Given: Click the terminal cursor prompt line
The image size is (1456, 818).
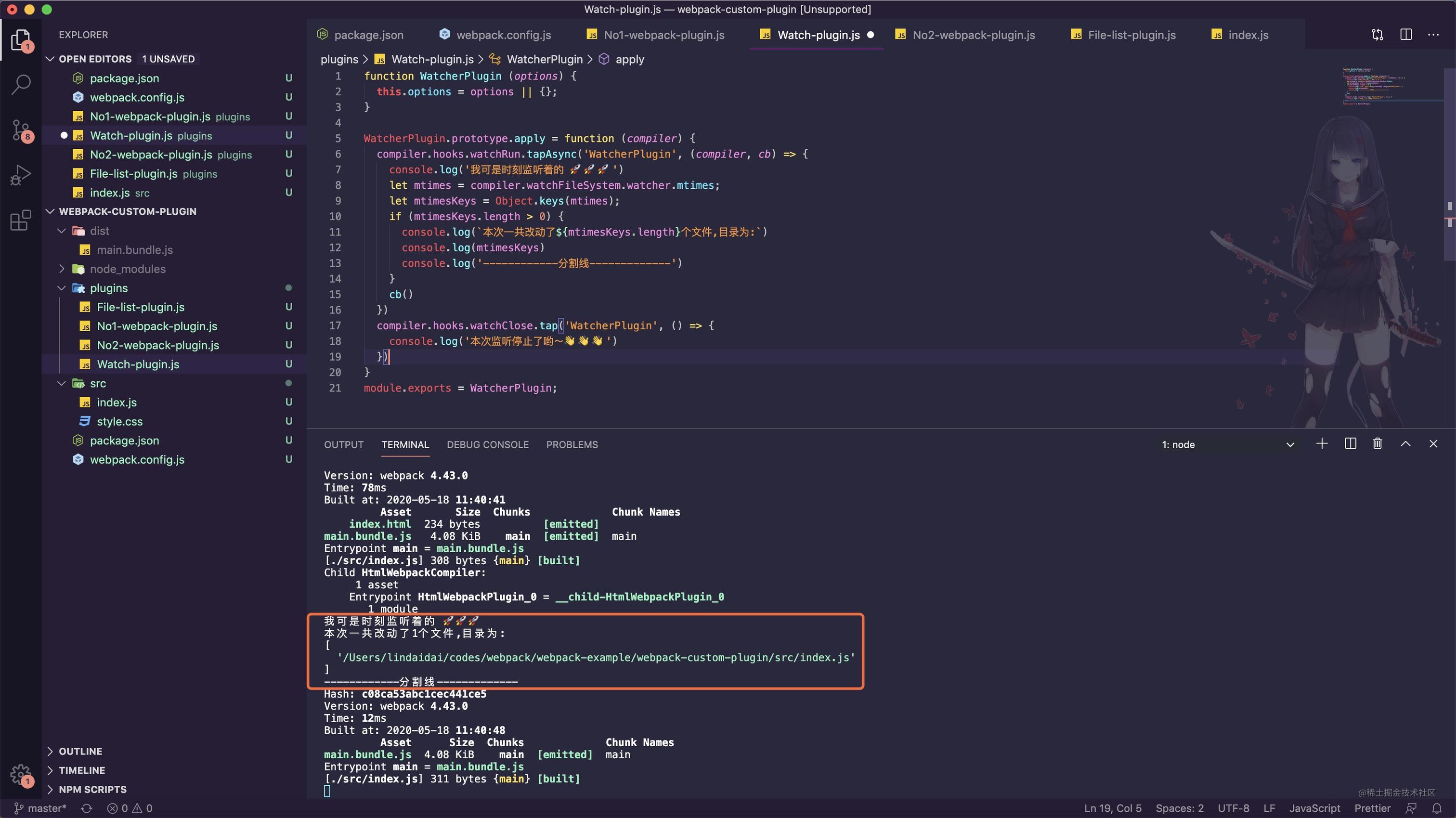Looking at the screenshot, I should click(x=327, y=791).
